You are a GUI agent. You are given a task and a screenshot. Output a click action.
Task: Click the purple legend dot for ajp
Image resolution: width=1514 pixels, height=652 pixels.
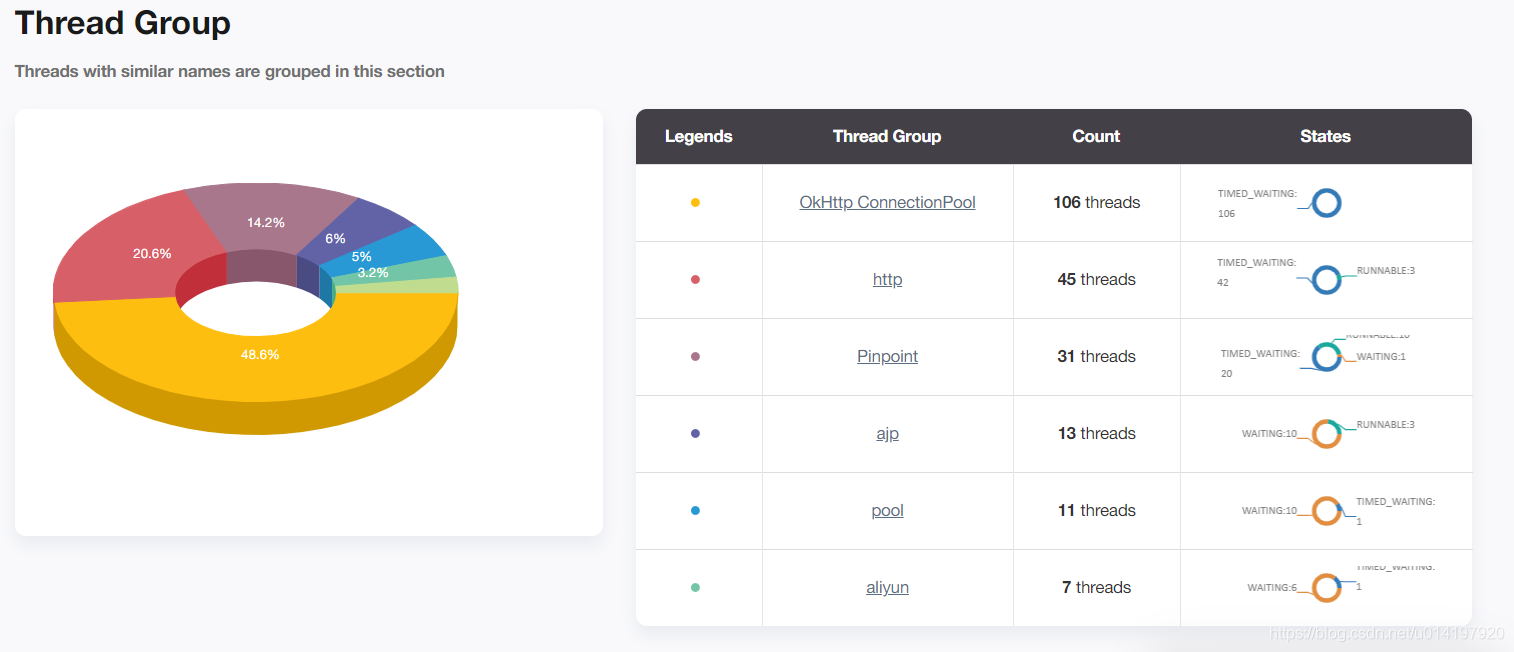tap(695, 433)
